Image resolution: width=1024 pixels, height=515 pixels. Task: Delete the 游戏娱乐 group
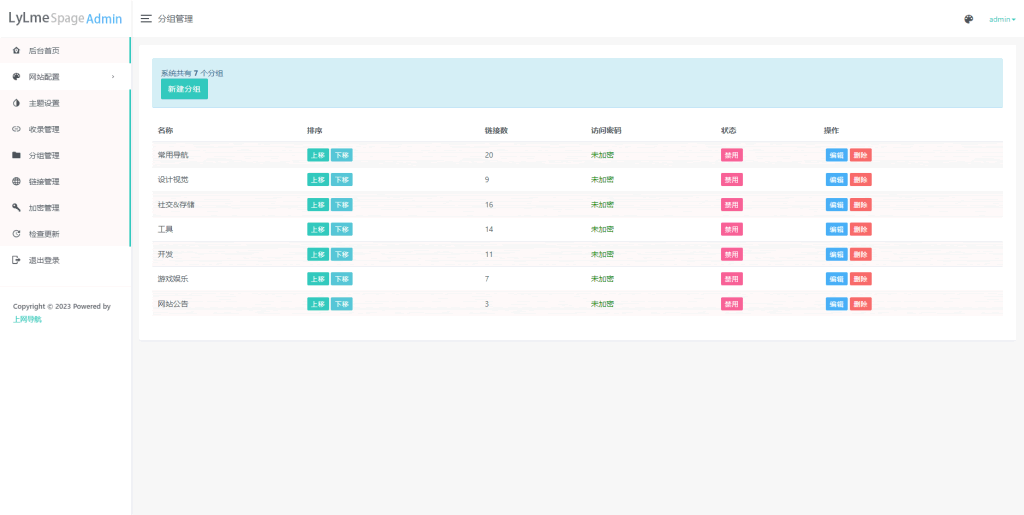(x=860, y=279)
